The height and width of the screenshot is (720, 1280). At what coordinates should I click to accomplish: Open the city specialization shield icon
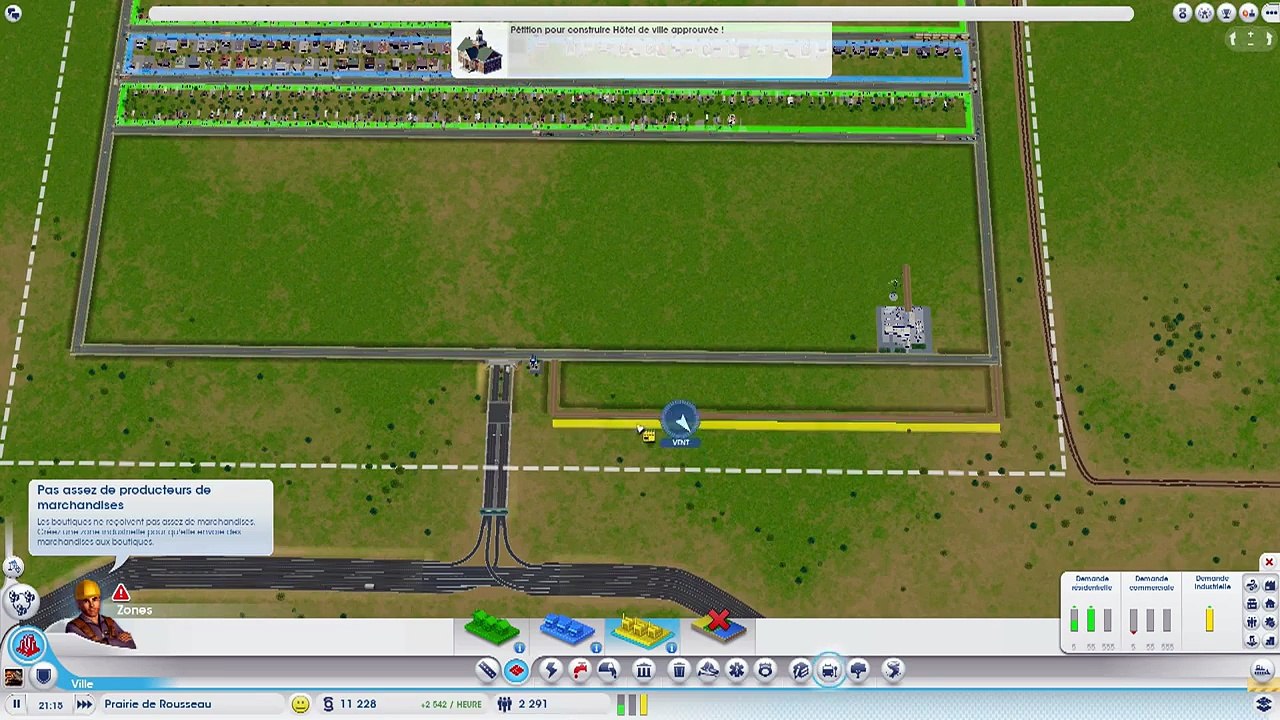click(43, 677)
